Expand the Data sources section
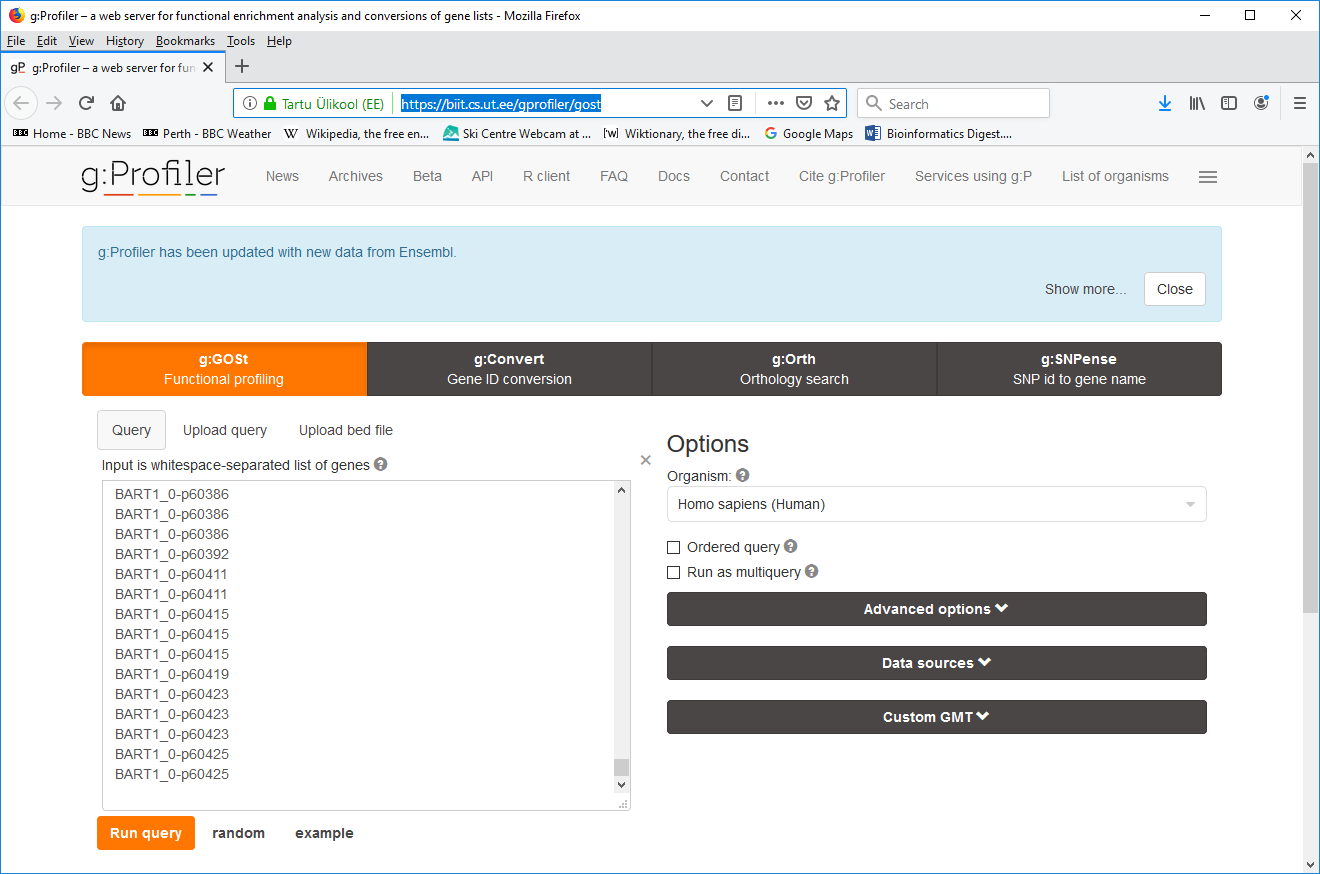 [x=936, y=663]
